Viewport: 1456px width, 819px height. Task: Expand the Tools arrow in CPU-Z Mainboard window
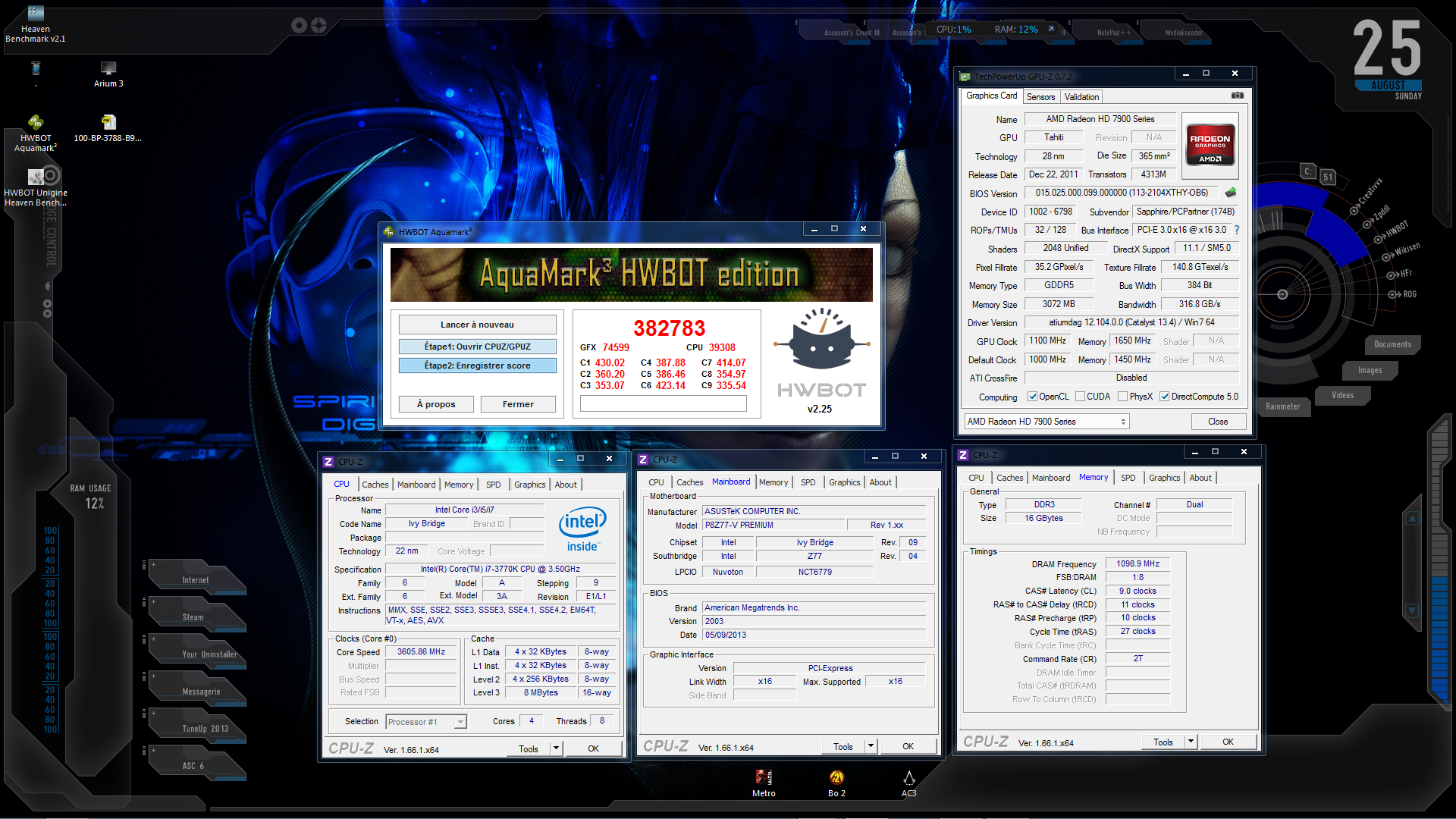[871, 746]
